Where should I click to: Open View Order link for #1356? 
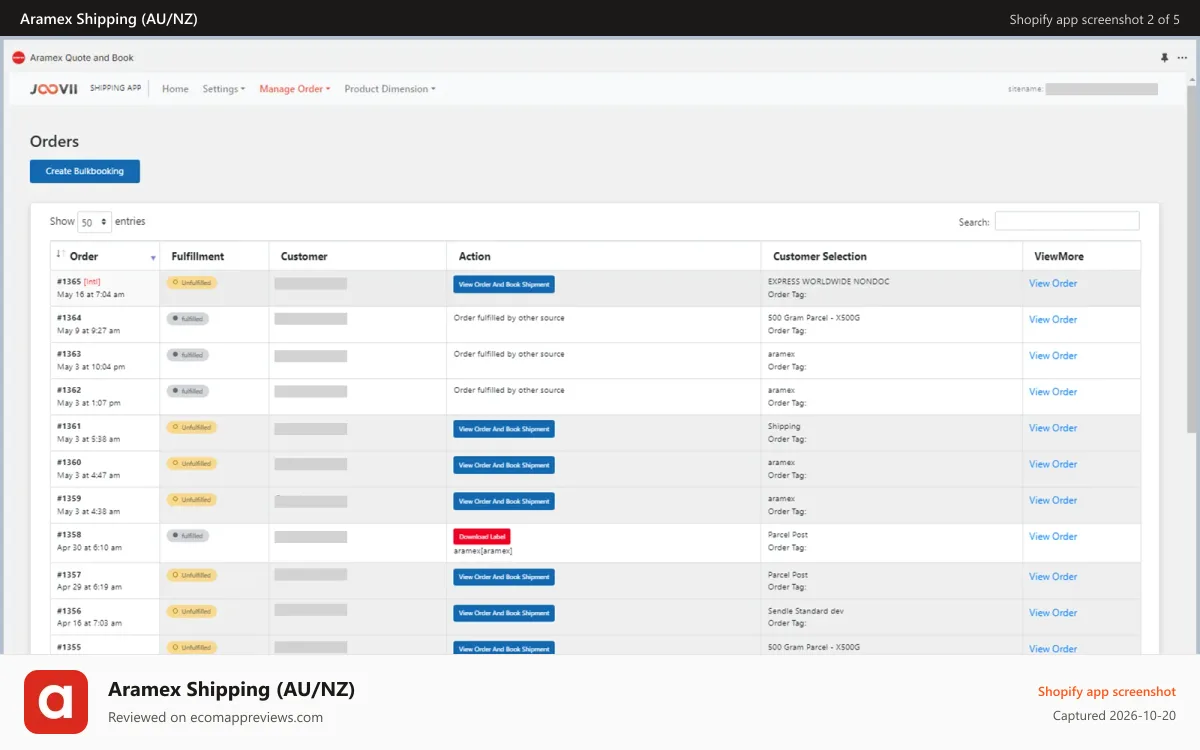tap(1053, 612)
